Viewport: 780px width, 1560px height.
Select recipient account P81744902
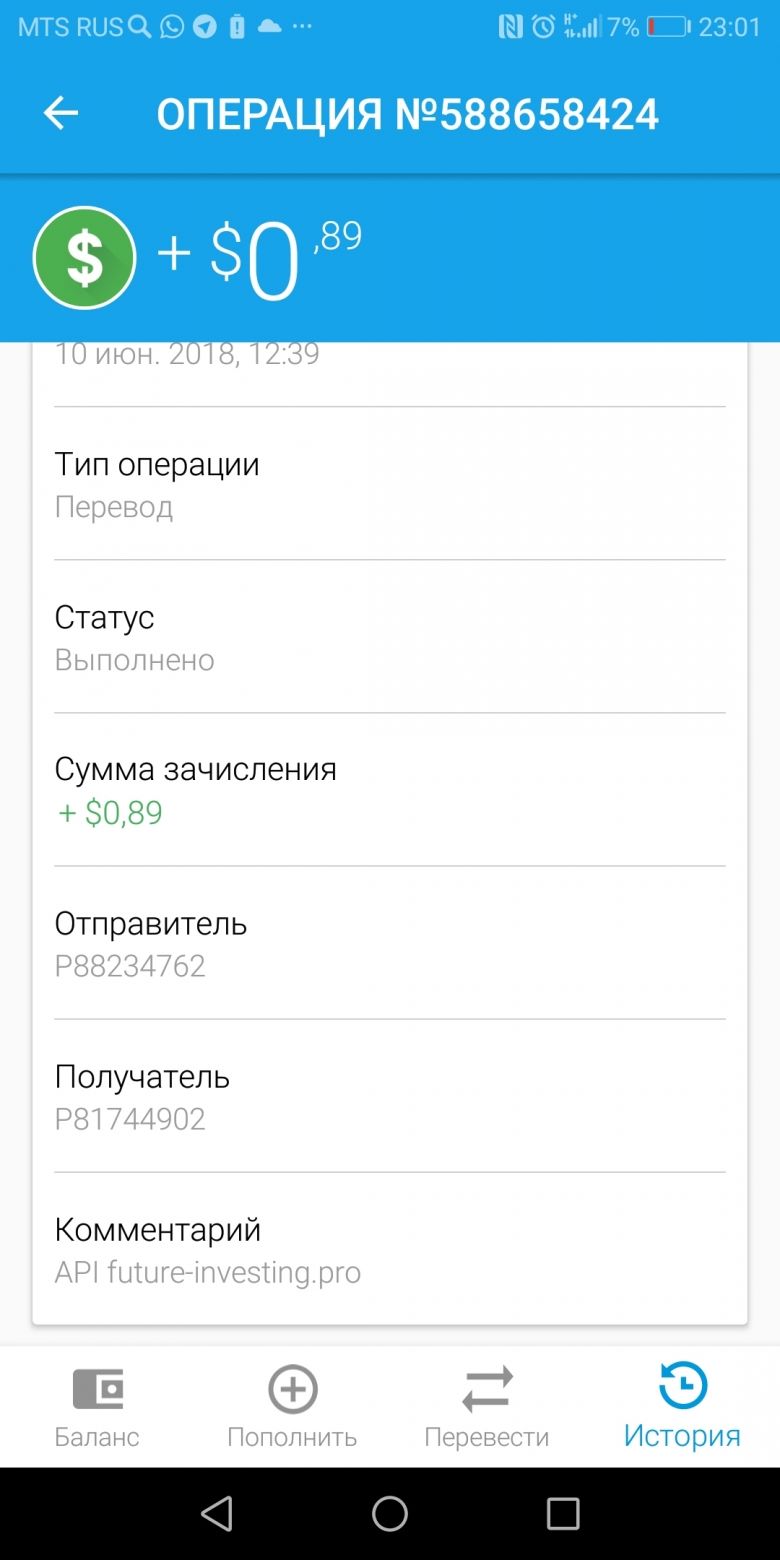click(130, 1119)
